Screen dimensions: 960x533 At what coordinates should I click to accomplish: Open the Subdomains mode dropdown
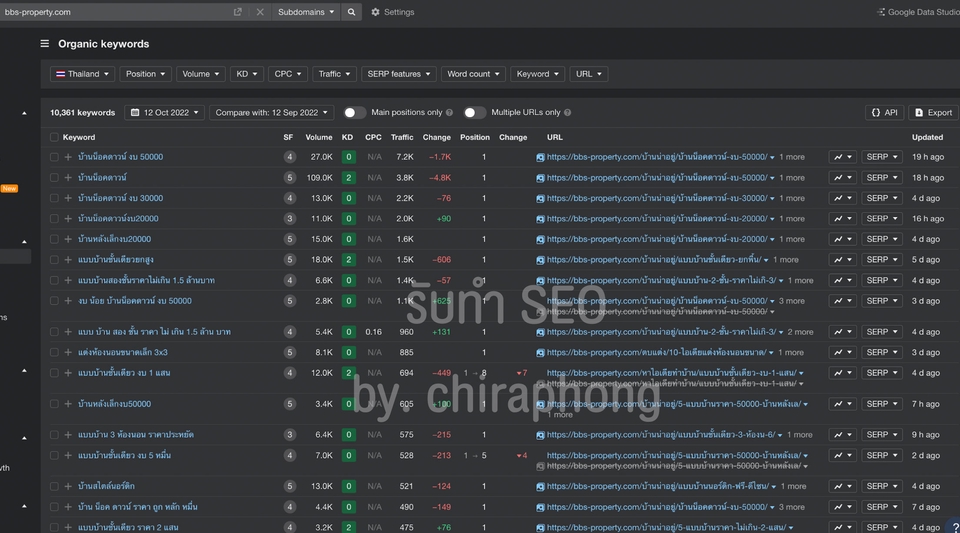[x=306, y=12]
